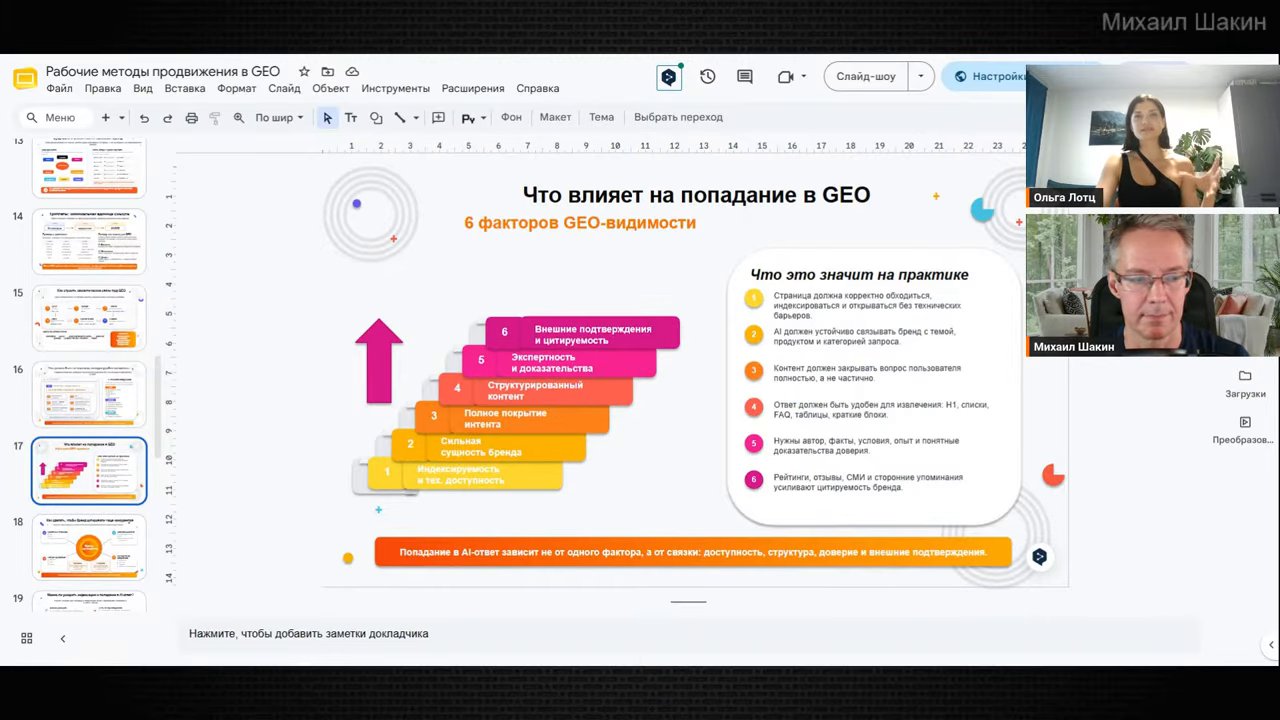Select the text box tool (Tт)

point(351,118)
